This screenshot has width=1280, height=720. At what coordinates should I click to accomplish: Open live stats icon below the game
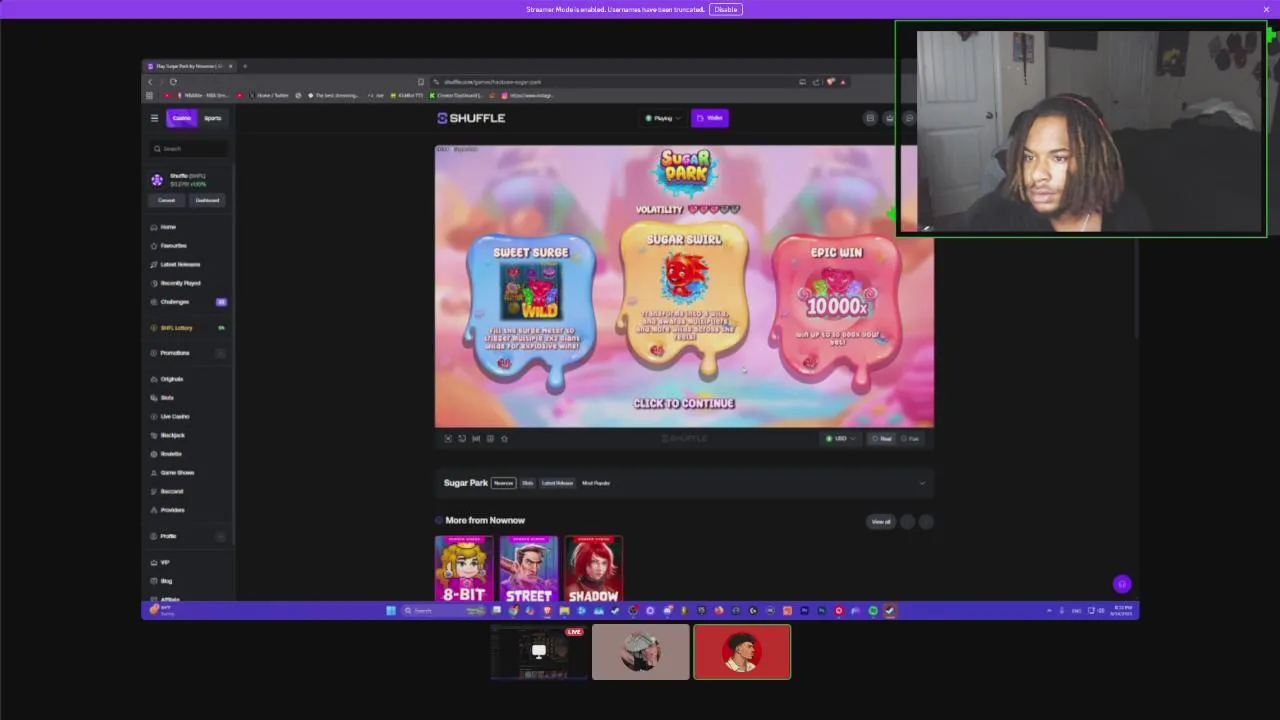[x=476, y=438]
